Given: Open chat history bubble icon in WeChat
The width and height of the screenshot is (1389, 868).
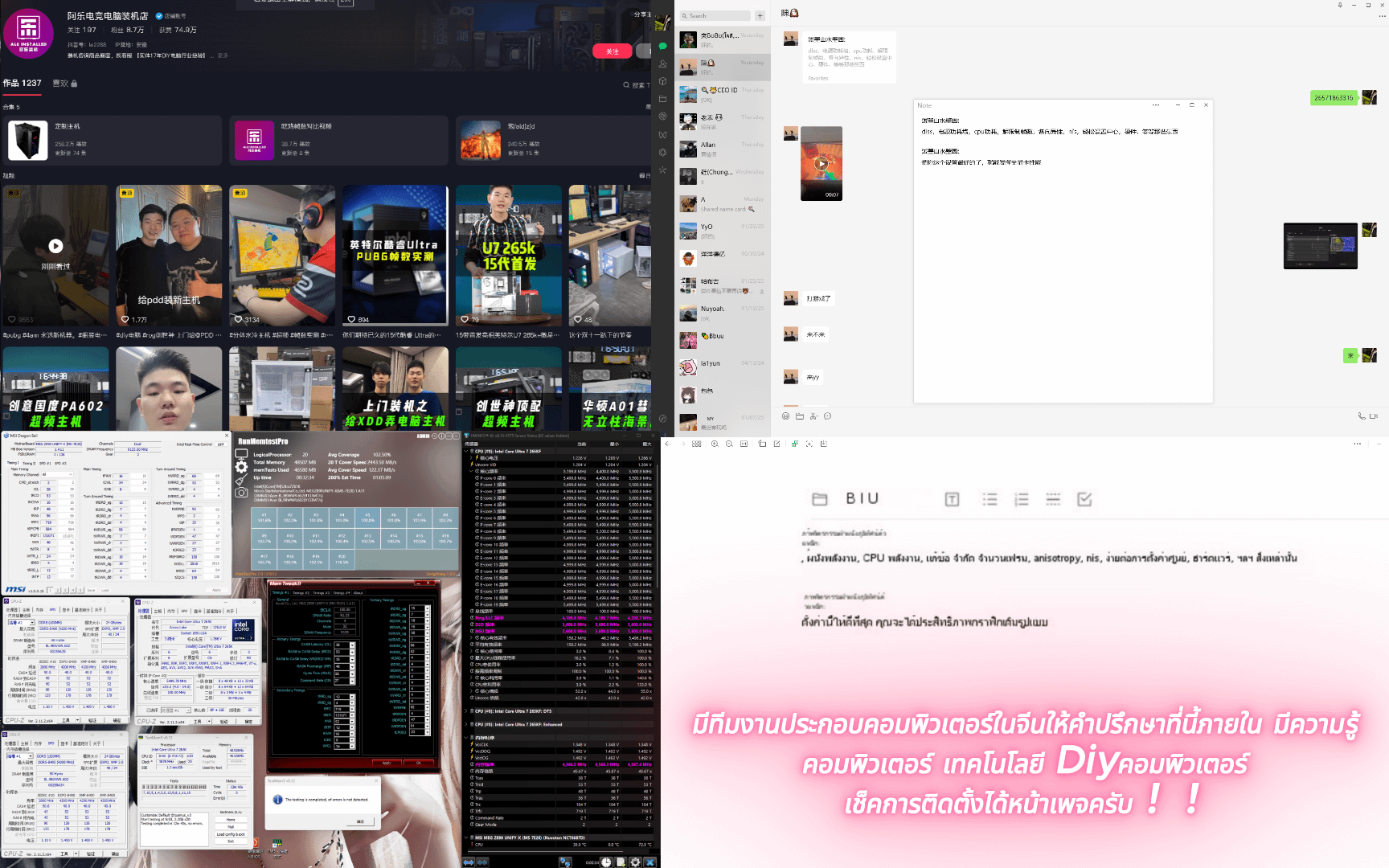Looking at the screenshot, I should click(x=827, y=416).
